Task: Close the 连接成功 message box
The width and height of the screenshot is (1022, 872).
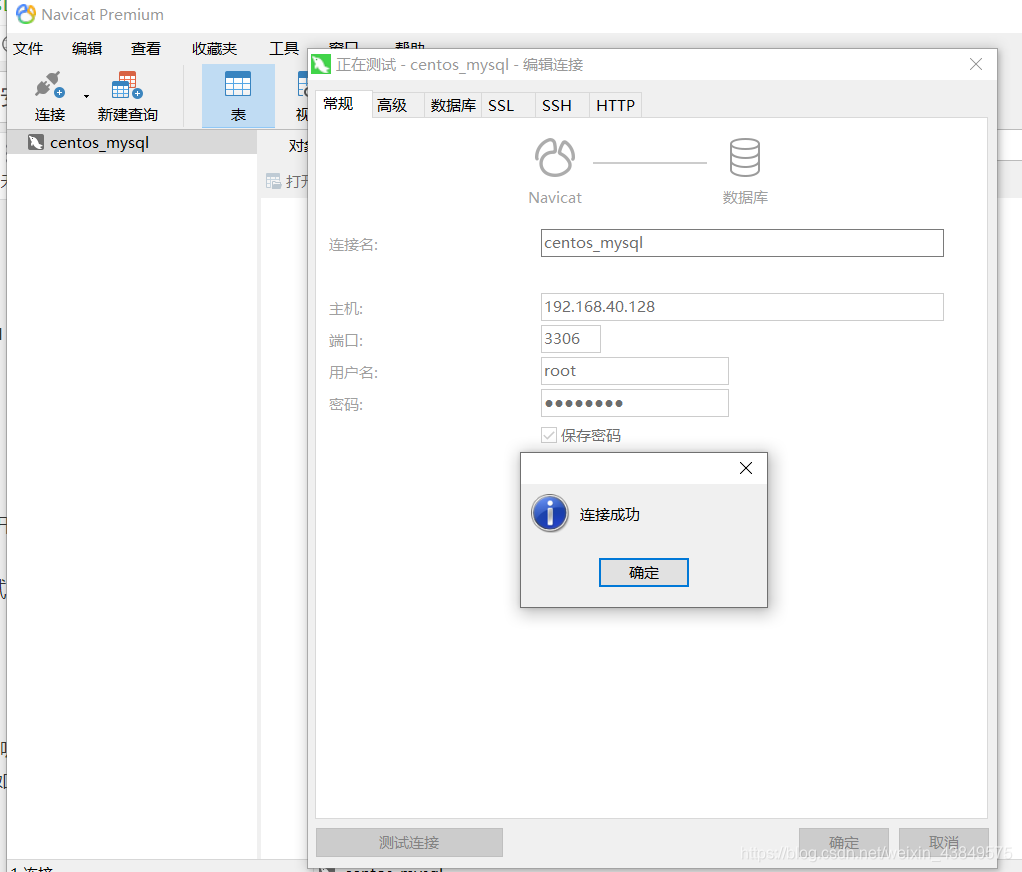Action: click(746, 468)
